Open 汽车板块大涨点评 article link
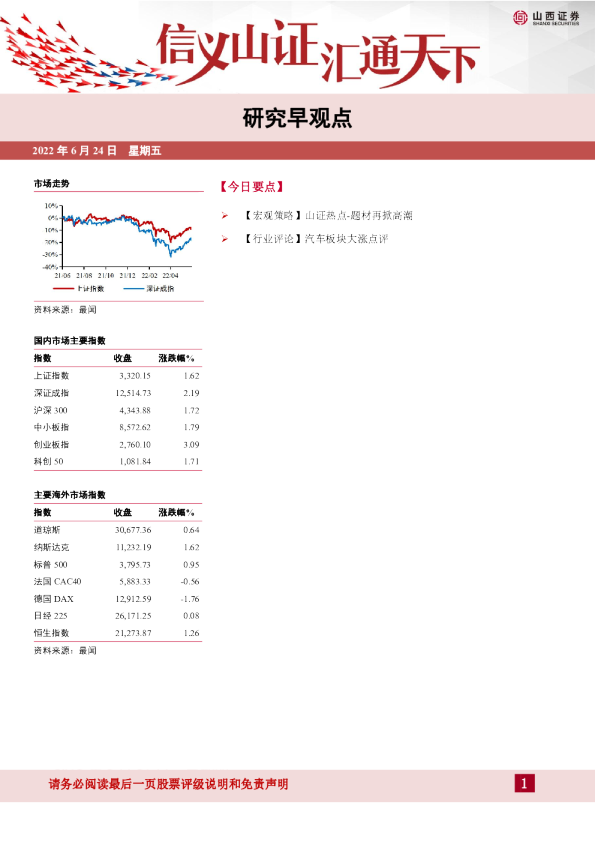The image size is (595, 842). point(346,239)
